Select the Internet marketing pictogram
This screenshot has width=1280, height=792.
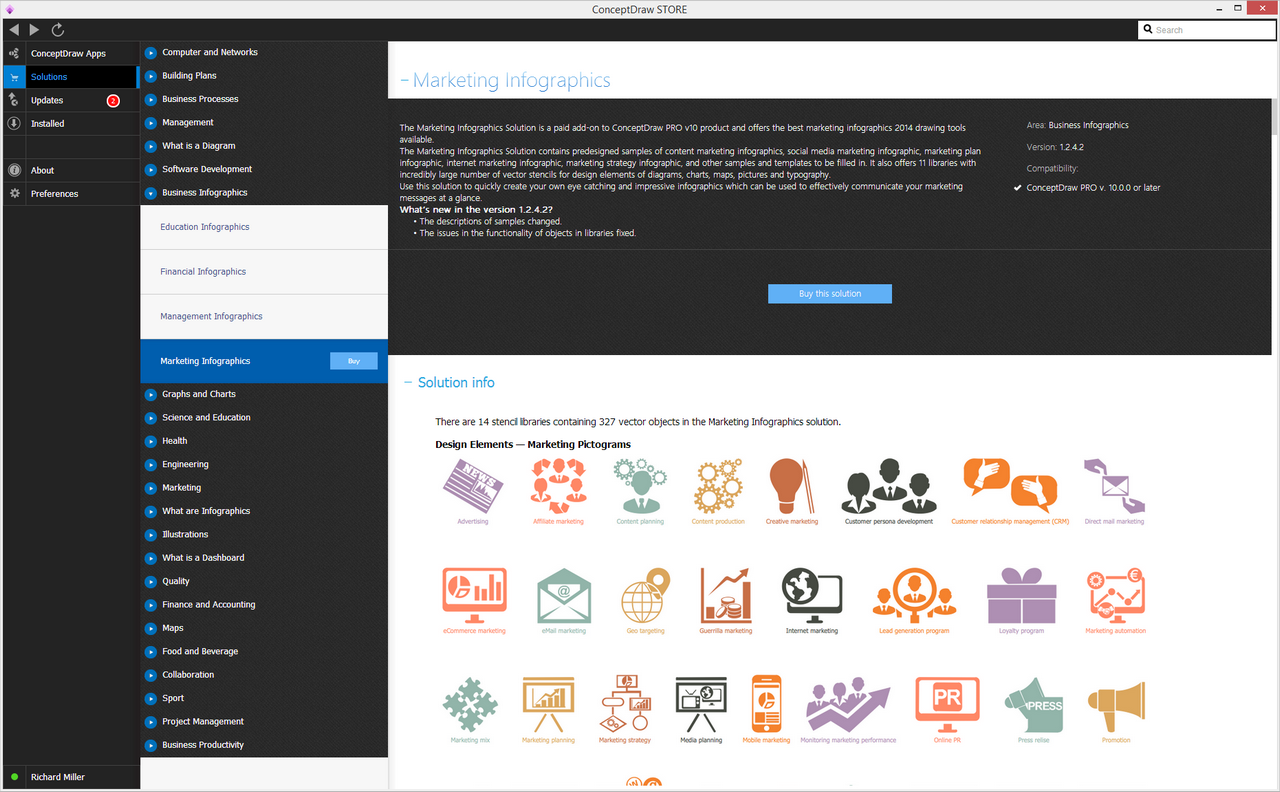pos(812,595)
